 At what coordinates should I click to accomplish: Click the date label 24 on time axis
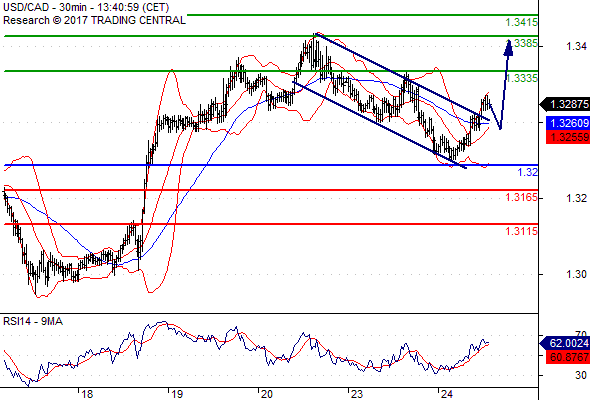[447, 394]
